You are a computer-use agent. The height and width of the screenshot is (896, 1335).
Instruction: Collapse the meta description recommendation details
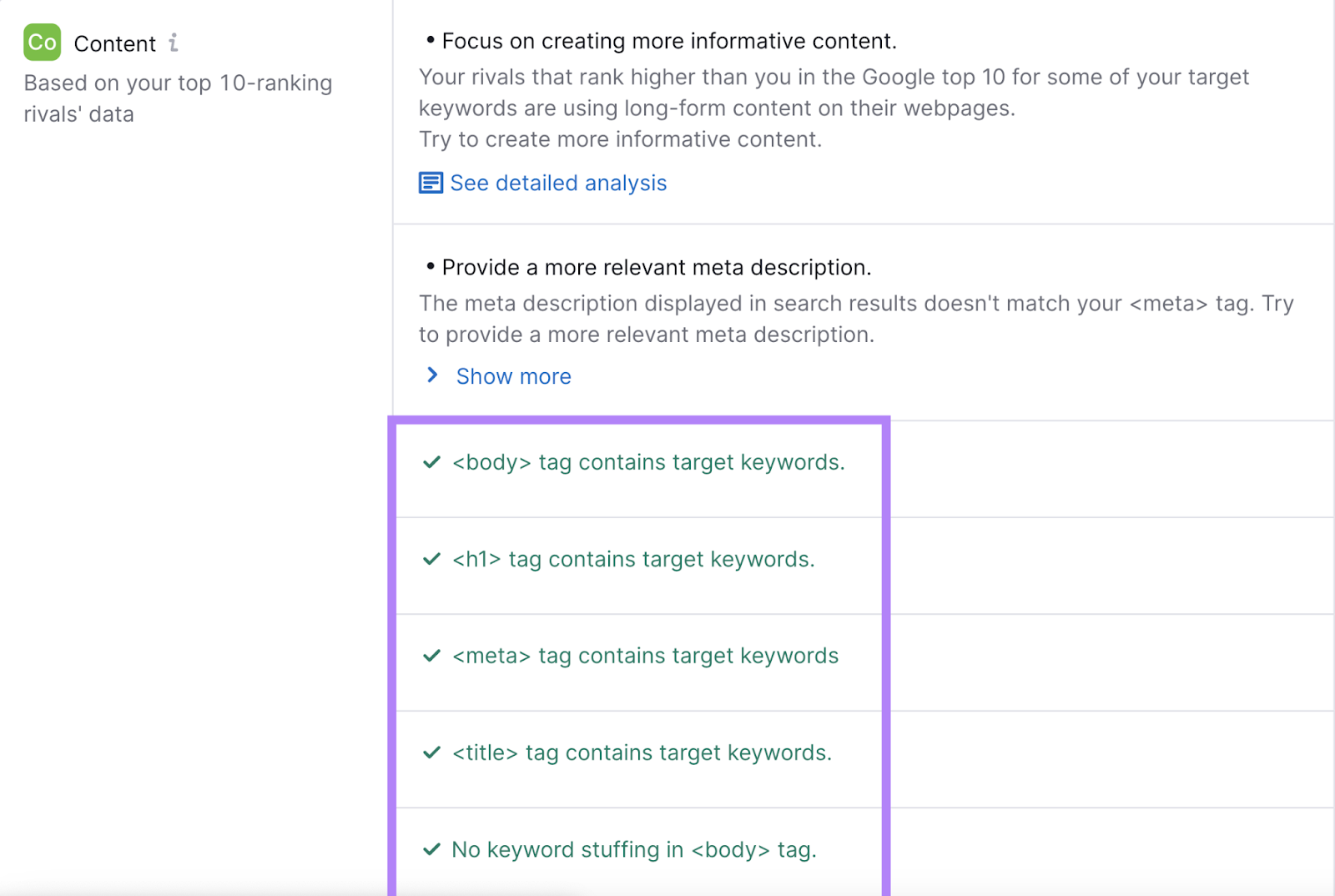[512, 376]
